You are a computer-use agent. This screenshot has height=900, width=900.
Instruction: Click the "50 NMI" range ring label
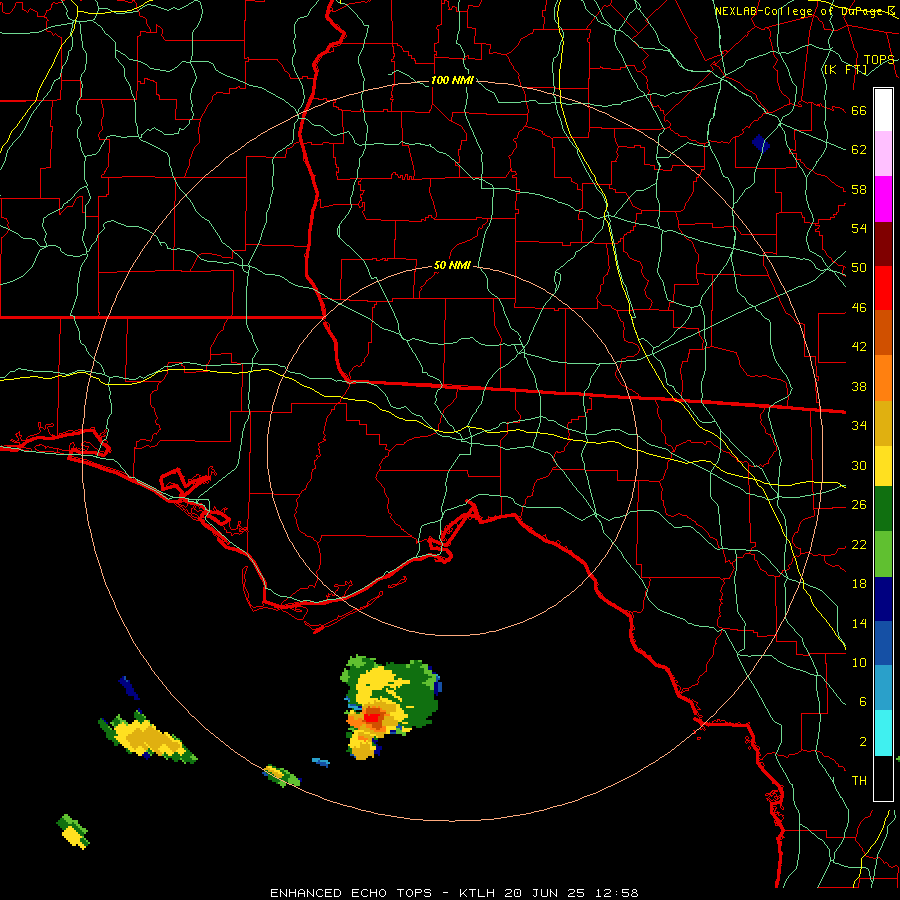click(452, 265)
